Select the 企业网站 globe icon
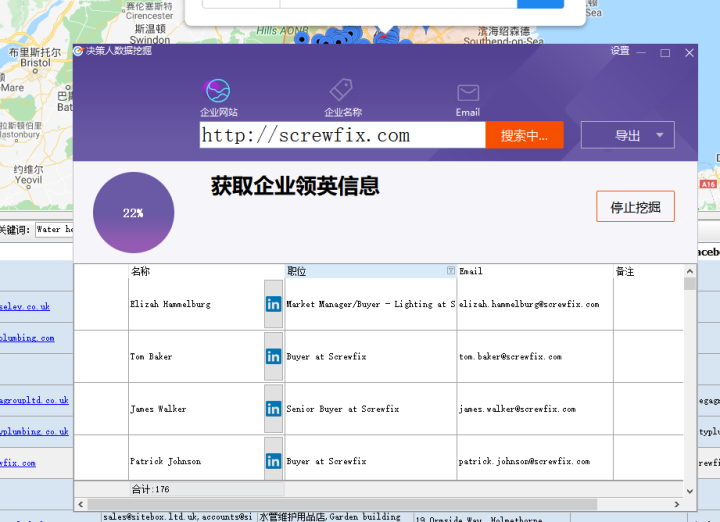The width and height of the screenshot is (720, 522). click(x=217, y=90)
